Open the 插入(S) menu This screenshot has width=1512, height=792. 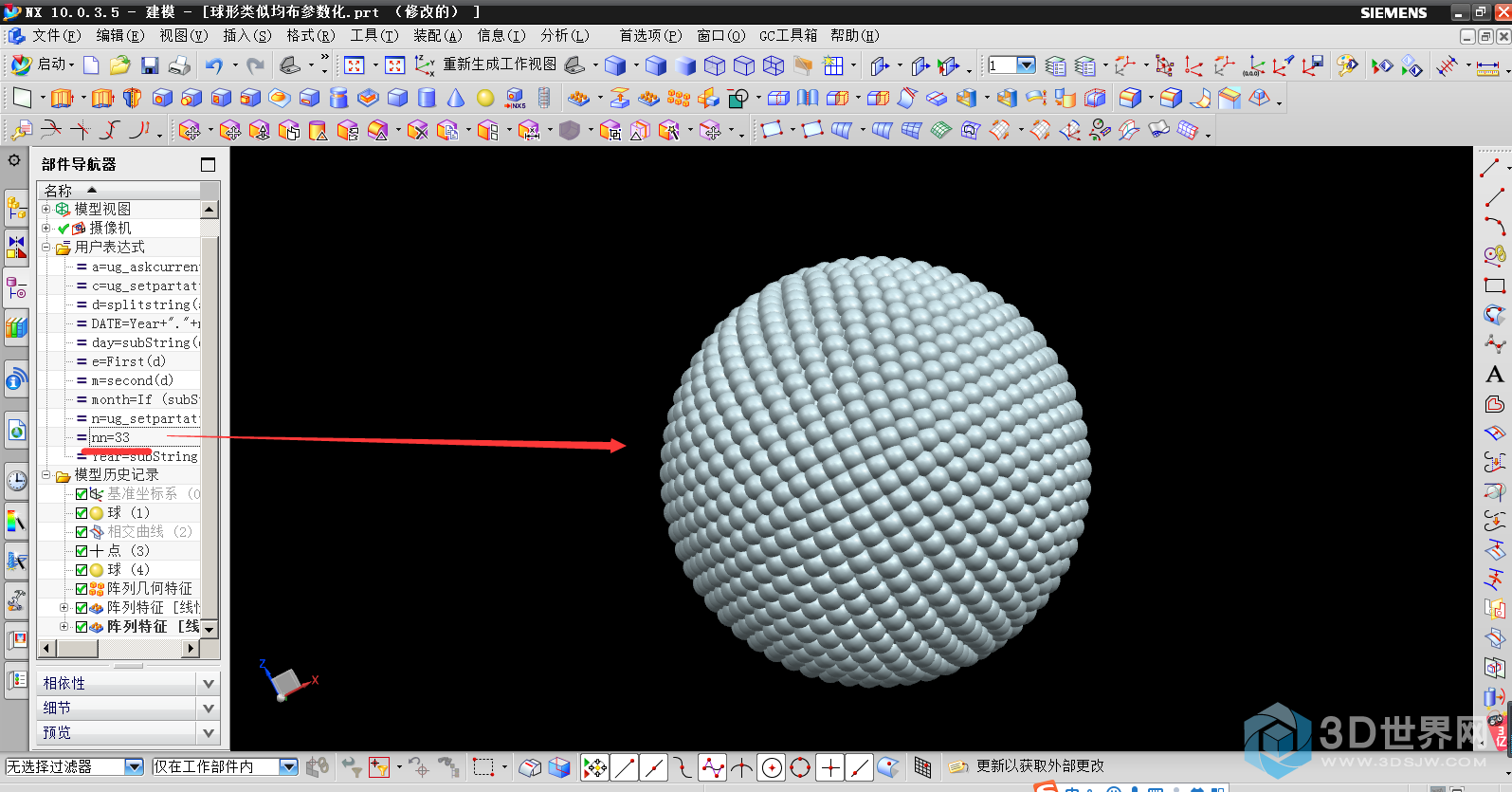click(246, 35)
